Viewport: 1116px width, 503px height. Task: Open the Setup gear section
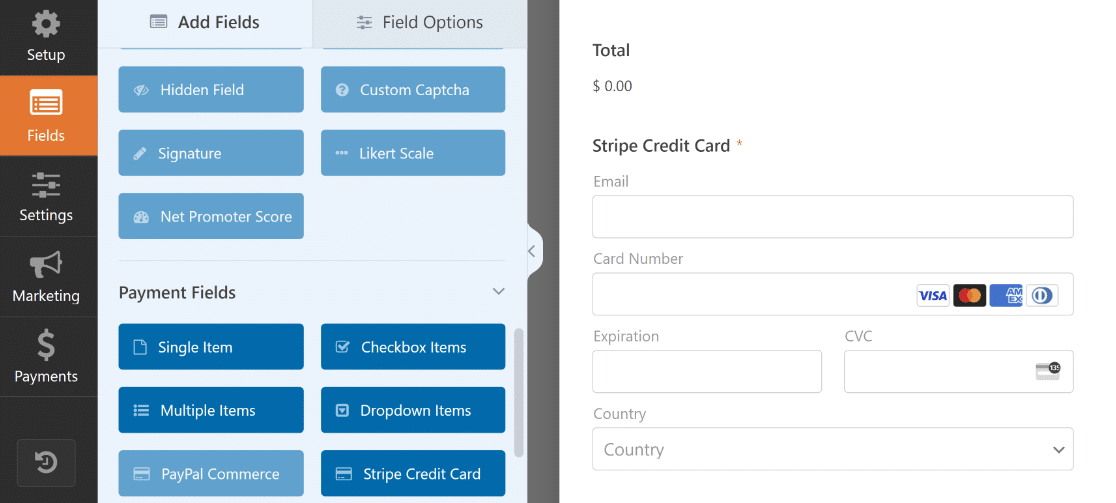pos(47,36)
